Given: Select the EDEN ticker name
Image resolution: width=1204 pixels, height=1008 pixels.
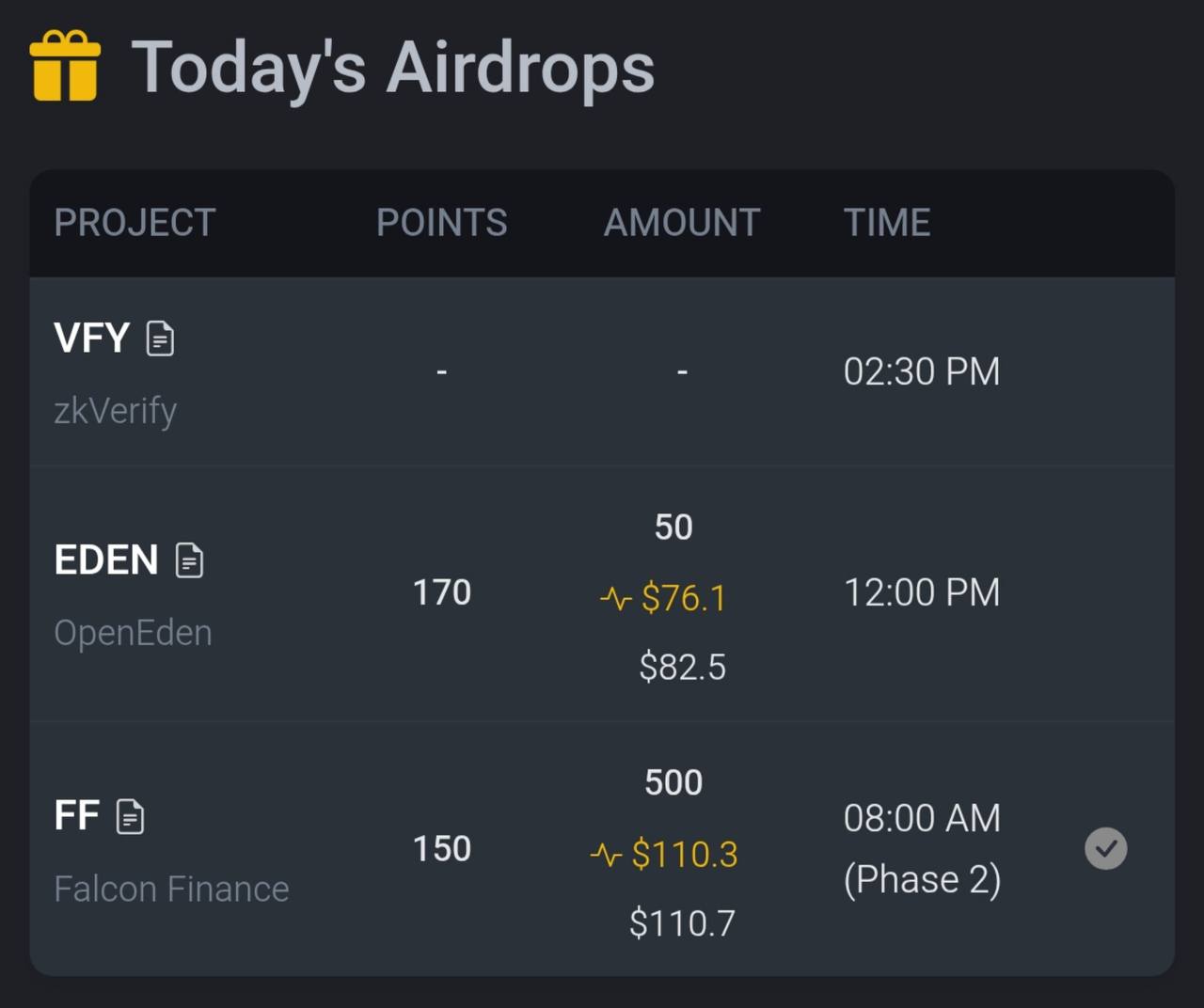Looking at the screenshot, I should (x=106, y=559).
